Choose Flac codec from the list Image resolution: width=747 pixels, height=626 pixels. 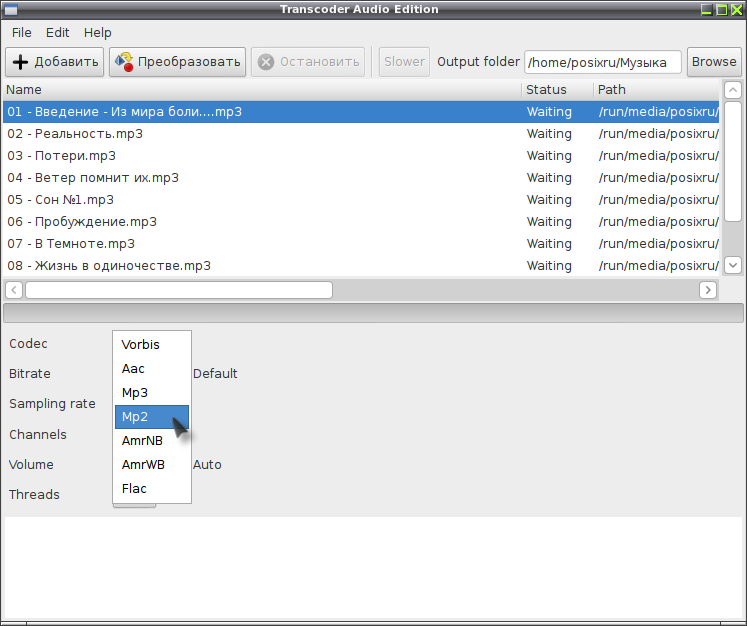pos(152,489)
